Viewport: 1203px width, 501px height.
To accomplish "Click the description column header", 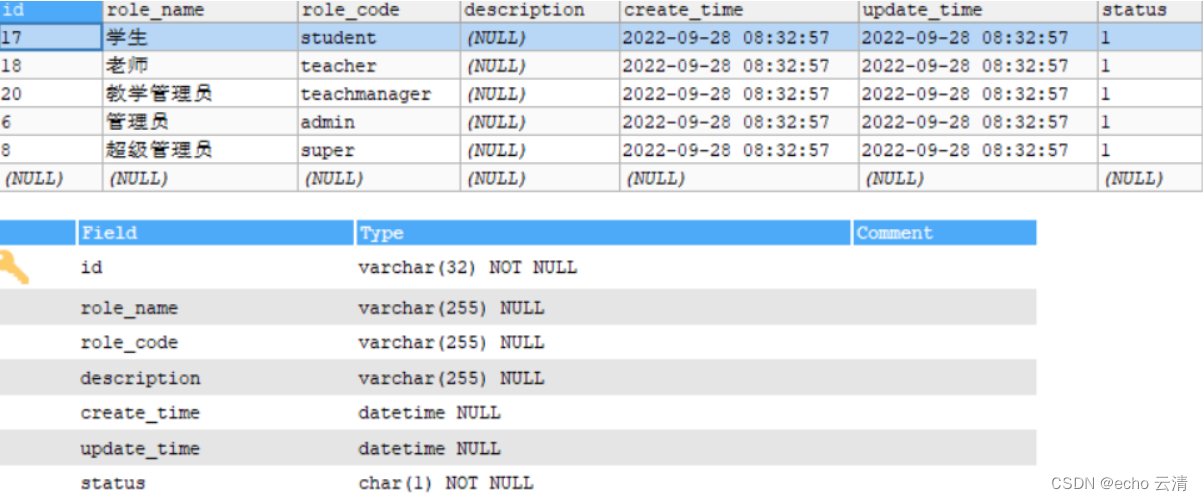I will [540, 10].
